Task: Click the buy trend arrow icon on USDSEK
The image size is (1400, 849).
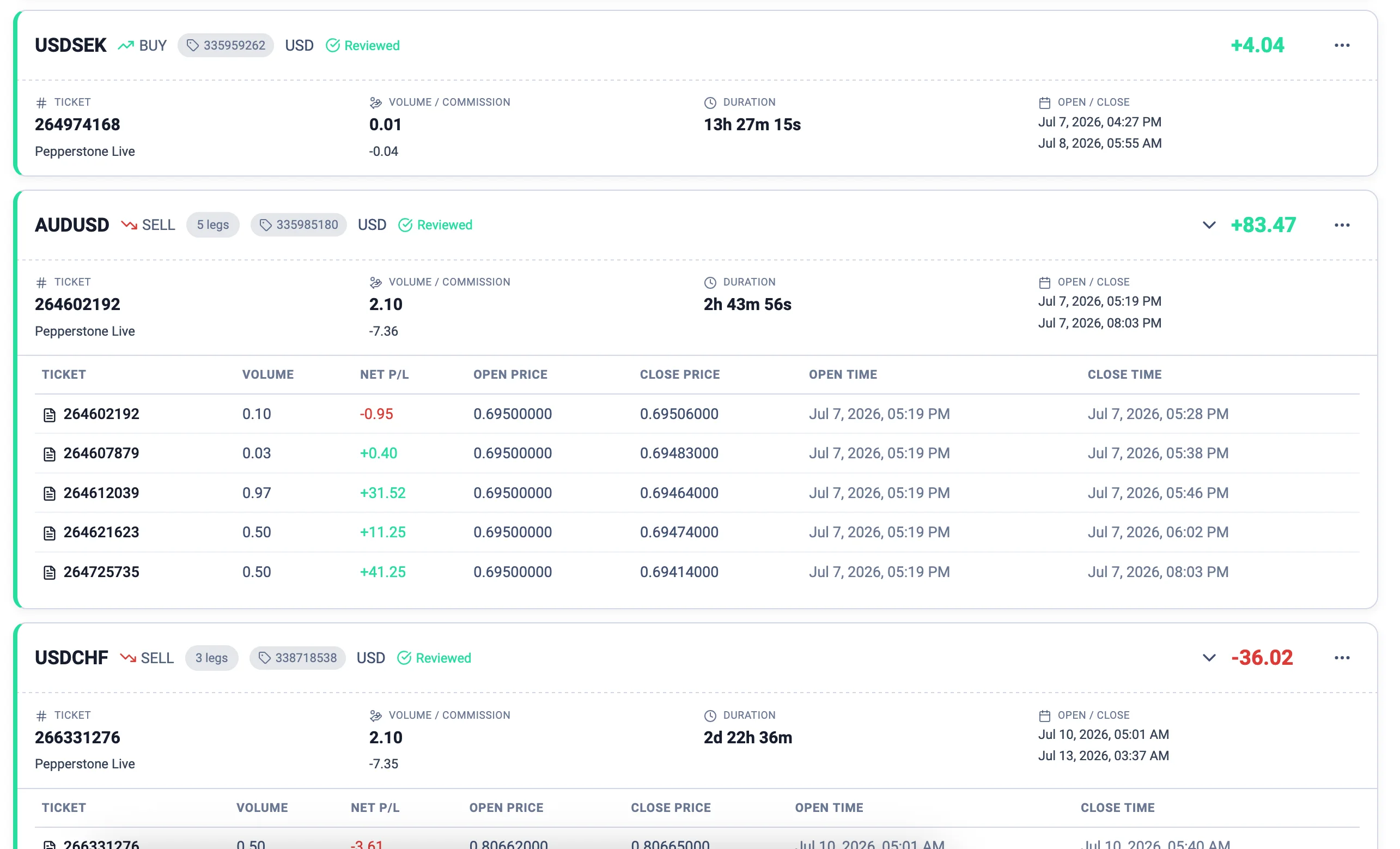Action: point(126,45)
